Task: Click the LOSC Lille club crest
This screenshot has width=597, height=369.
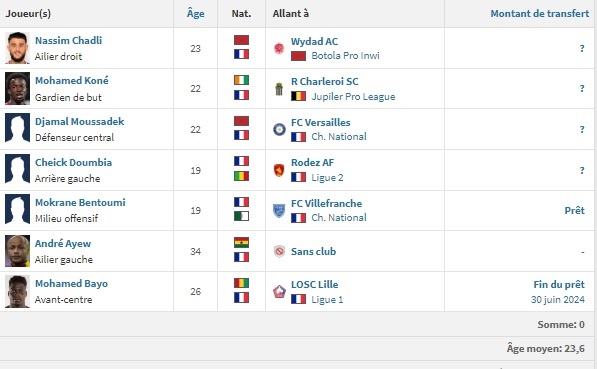Action: click(279, 292)
